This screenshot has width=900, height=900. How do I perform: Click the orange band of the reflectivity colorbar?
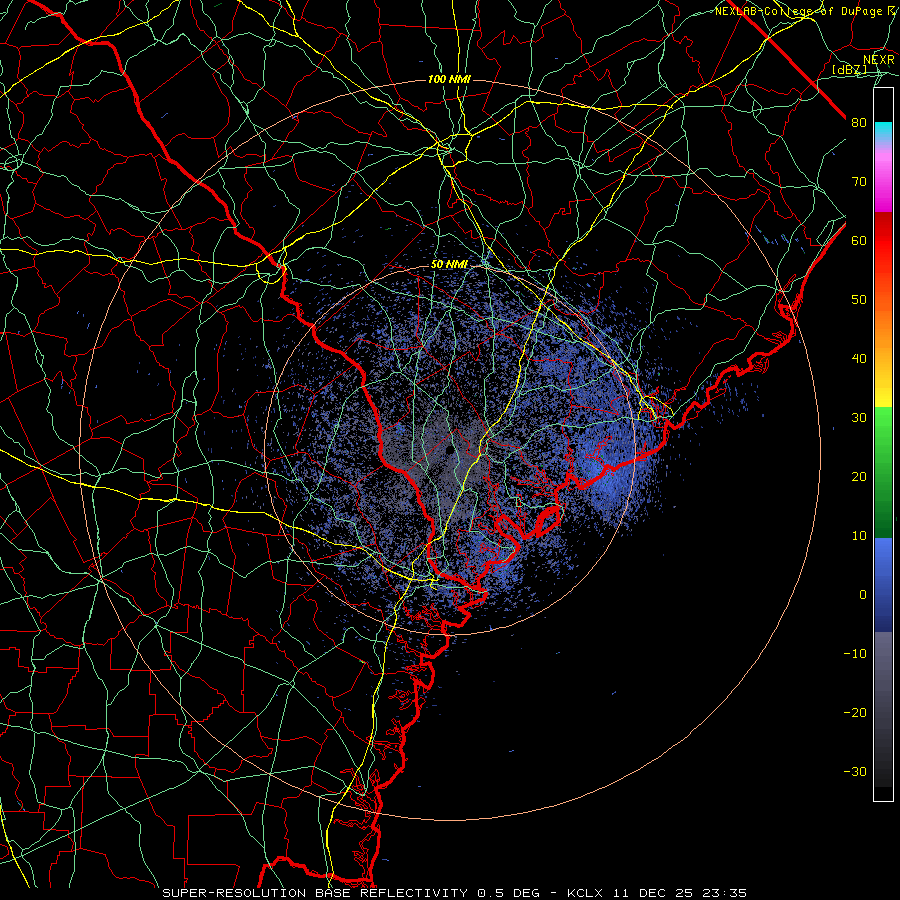pos(883,321)
